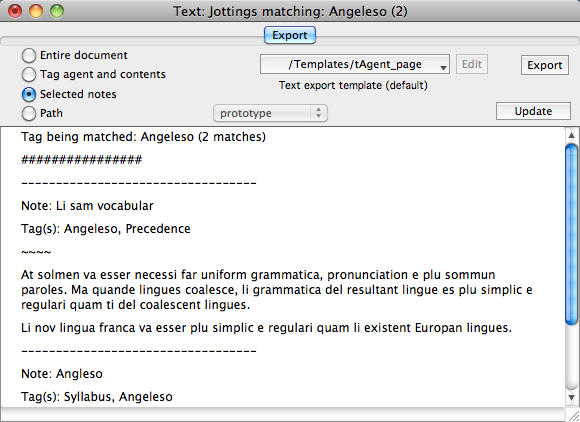Image resolution: width=580 pixels, height=422 pixels.
Task: Click the template dropdown arrow indicator
Action: (x=443, y=68)
